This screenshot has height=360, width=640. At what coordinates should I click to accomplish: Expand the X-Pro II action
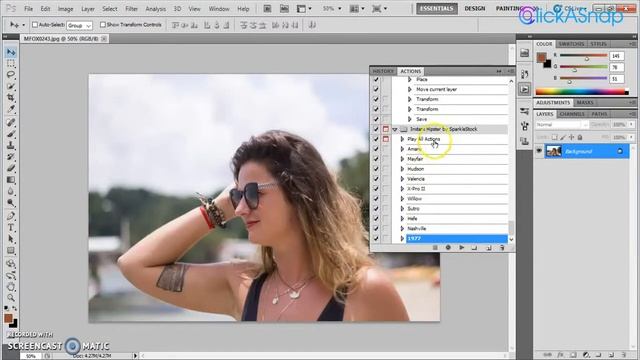402,189
